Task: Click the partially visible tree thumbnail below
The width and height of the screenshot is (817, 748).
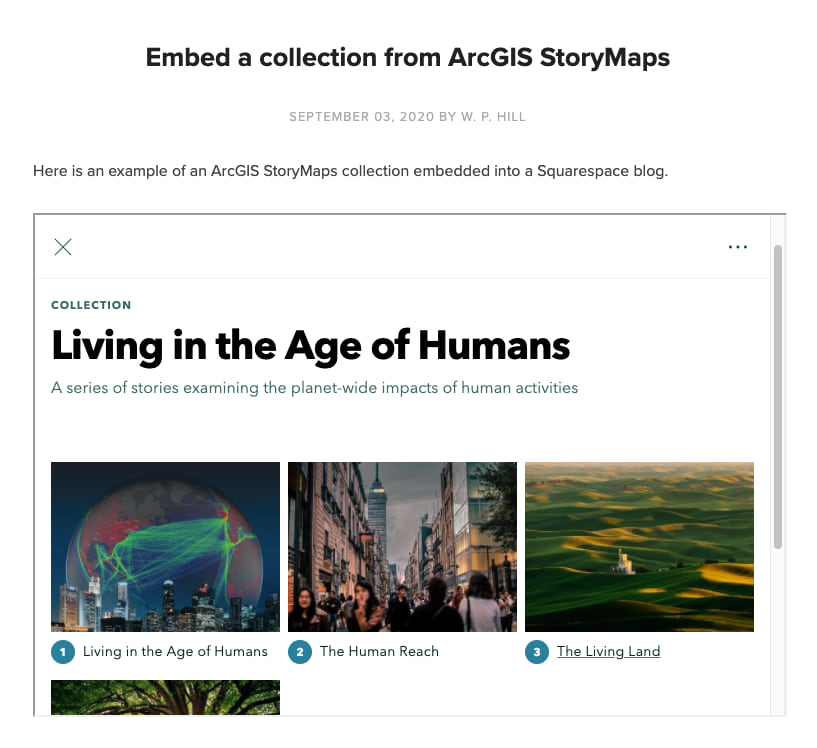Action: (165, 700)
